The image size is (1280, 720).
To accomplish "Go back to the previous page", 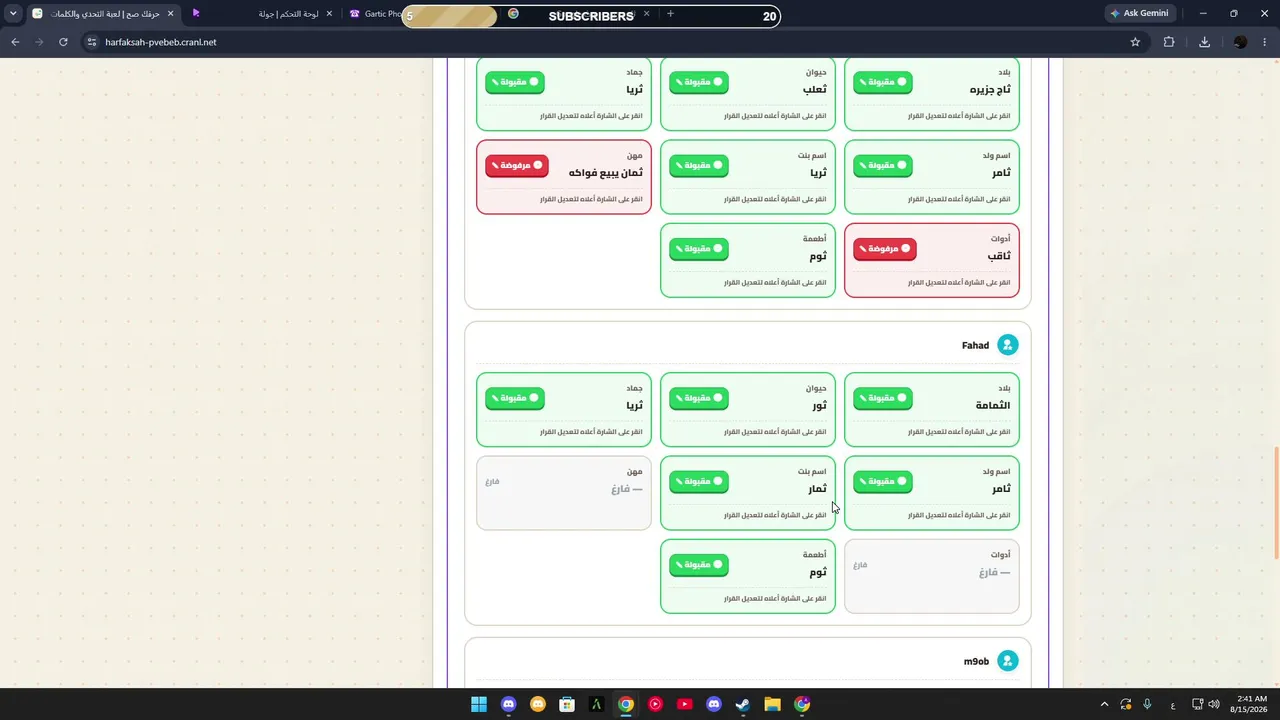I will click(15, 42).
